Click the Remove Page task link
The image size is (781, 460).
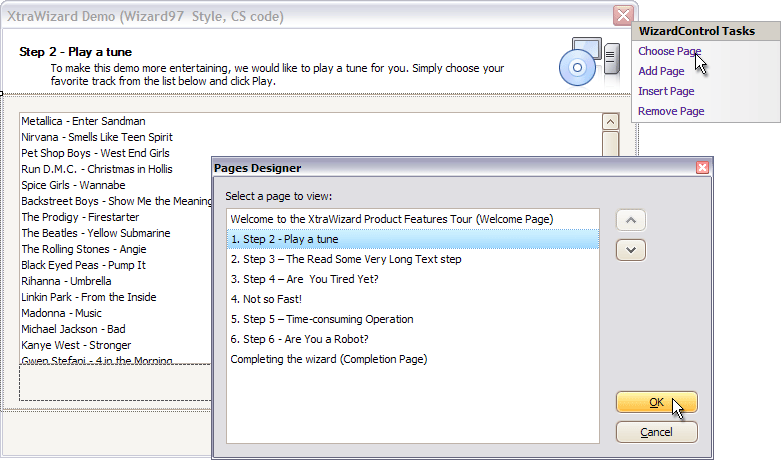pyautogui.click(x=671, y=111)
